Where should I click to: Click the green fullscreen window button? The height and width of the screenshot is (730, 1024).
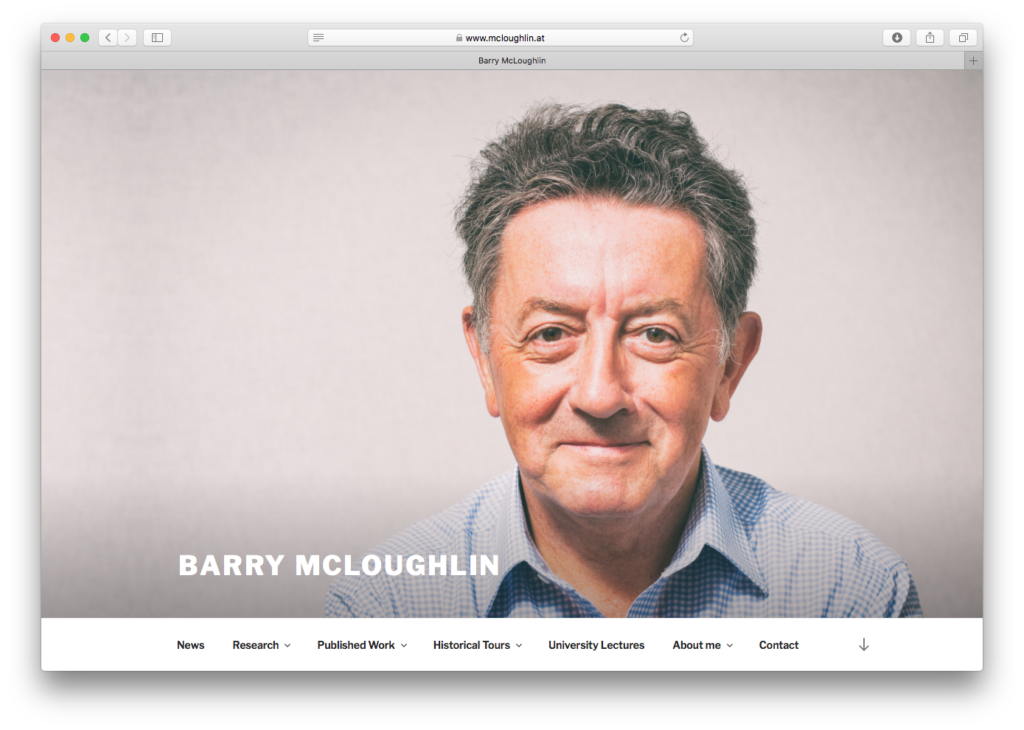(x=84, y=38)
